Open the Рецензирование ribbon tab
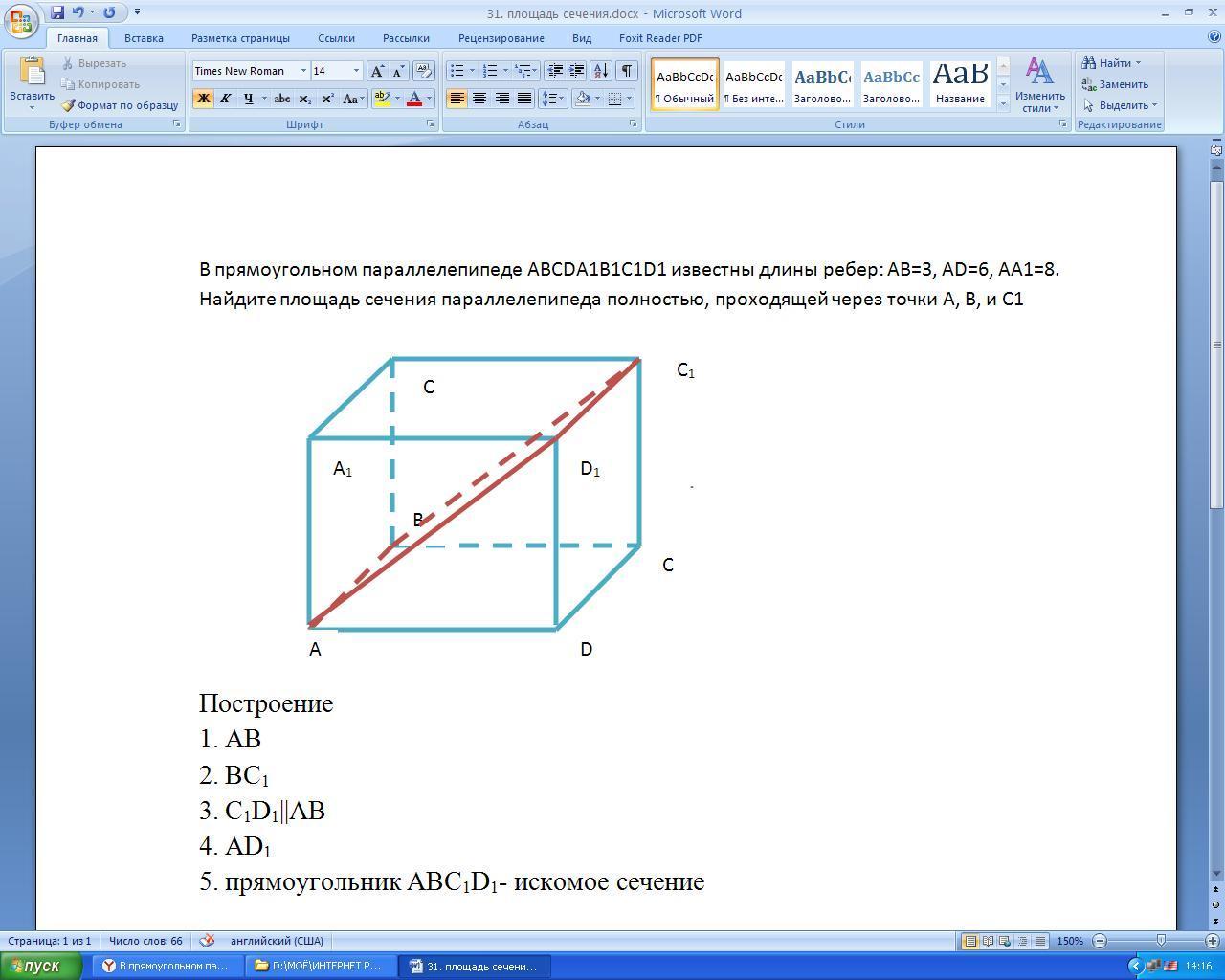 point(501,38)
